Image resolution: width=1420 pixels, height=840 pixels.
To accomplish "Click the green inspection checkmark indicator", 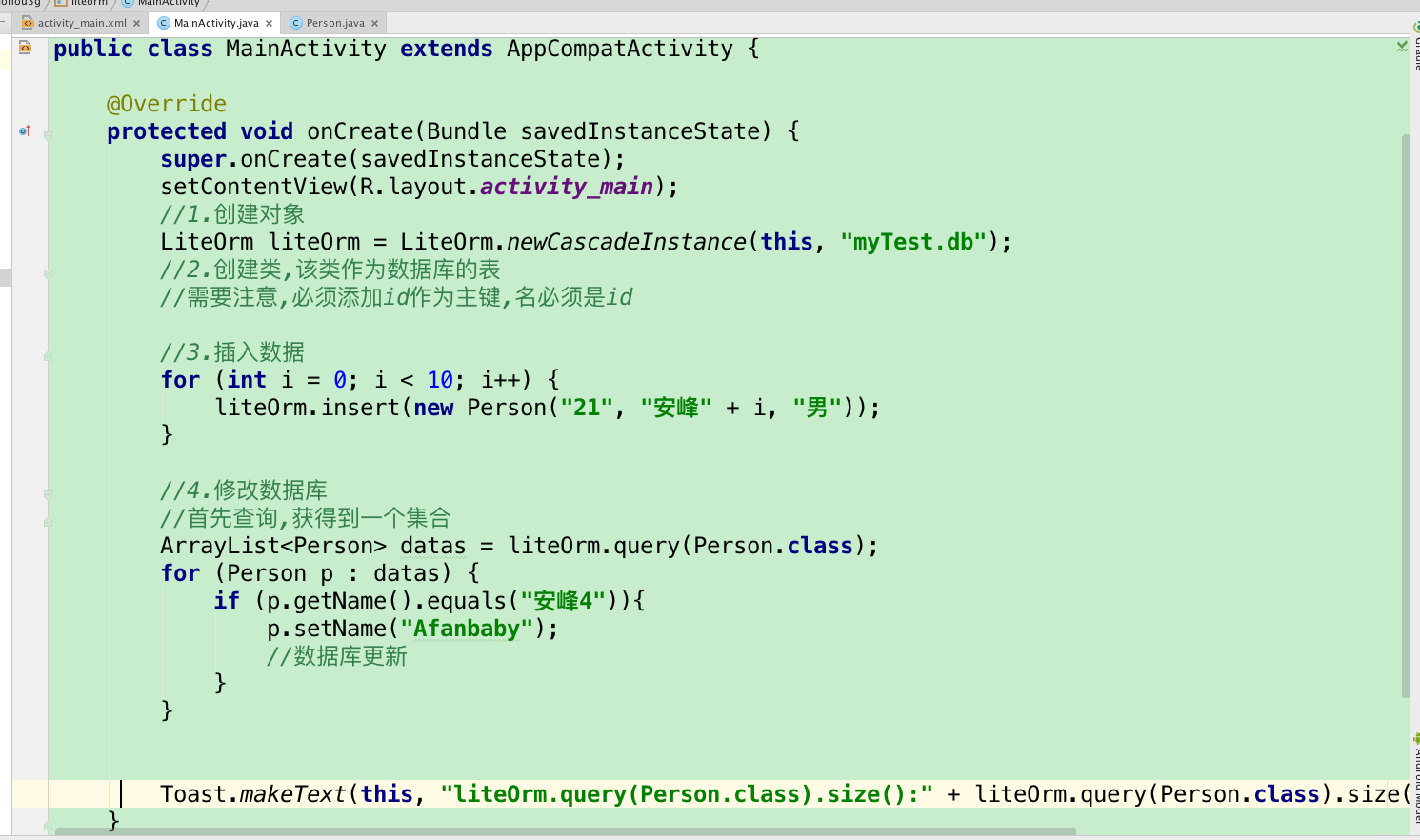I will 1402,46.
